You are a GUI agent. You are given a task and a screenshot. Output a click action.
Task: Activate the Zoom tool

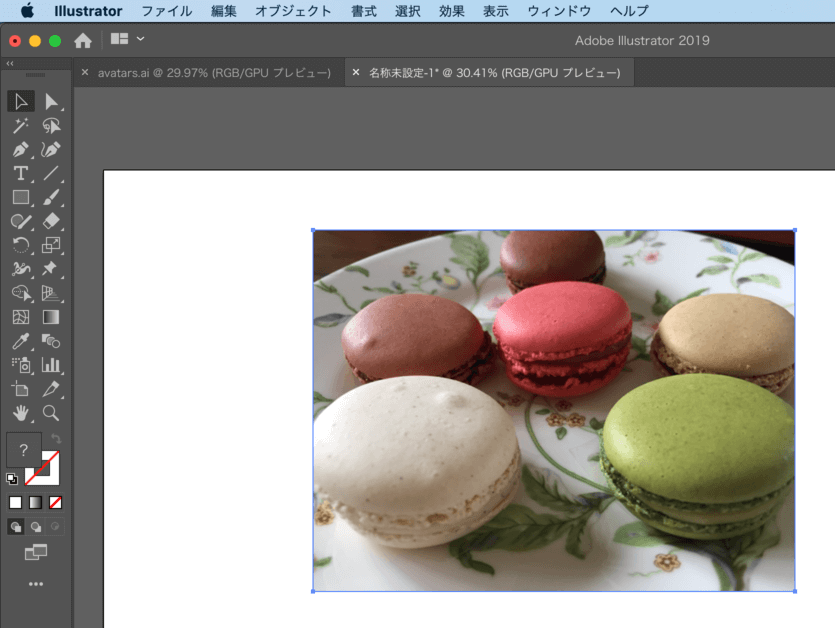pyautogui.click(x=51, y=413)
